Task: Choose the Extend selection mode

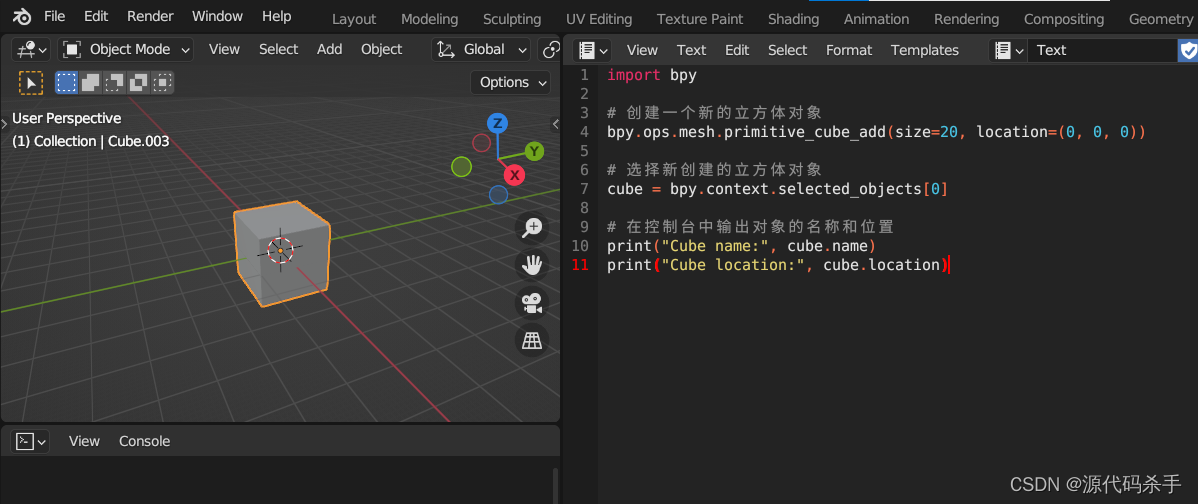Action: click(90, 82)
